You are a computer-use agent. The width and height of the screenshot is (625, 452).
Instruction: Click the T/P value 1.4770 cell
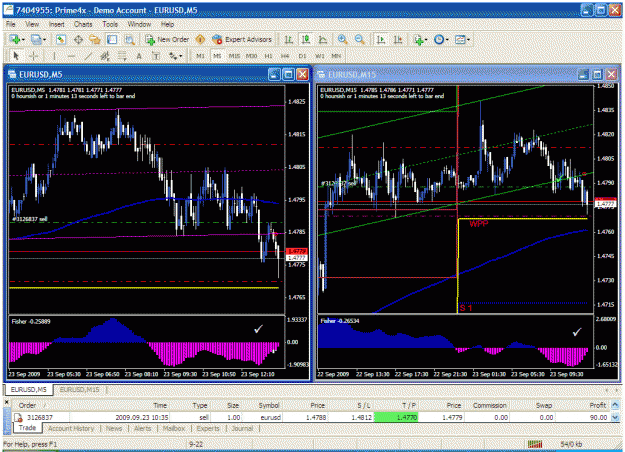coord(396,417)
